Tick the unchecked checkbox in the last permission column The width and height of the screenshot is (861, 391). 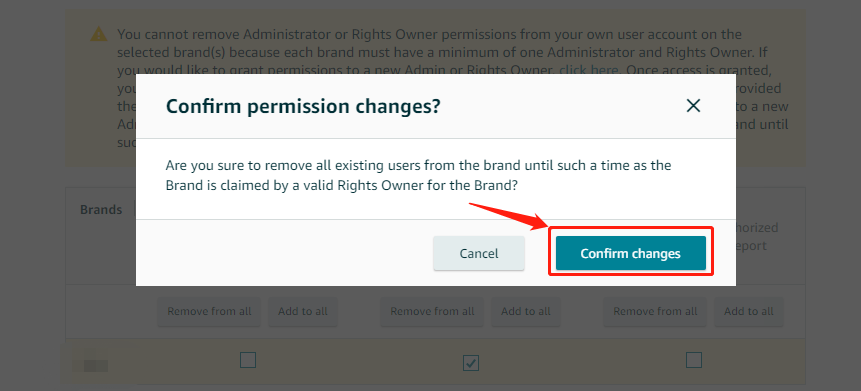694,360
